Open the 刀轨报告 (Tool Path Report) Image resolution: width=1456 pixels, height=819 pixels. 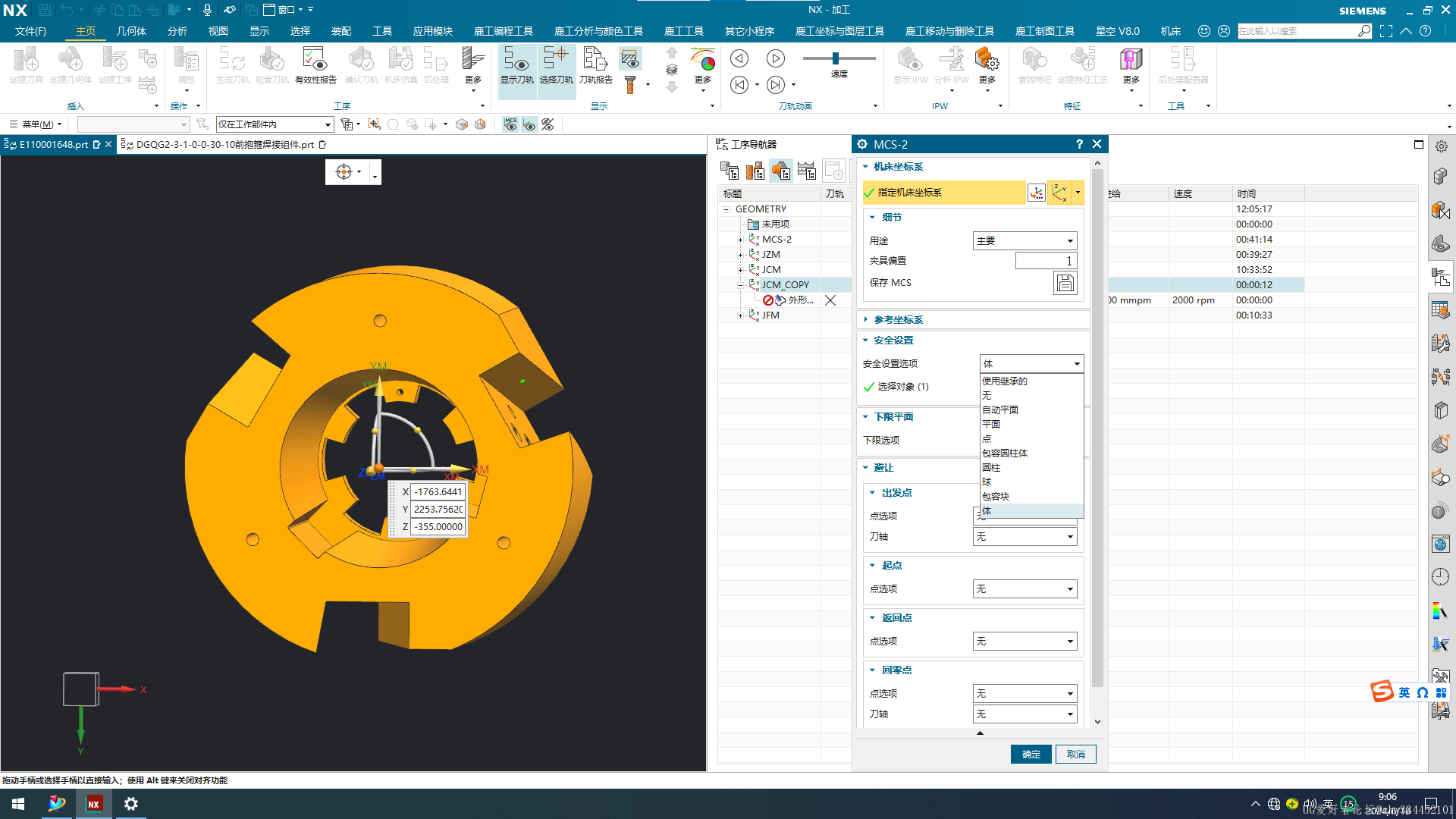point(596,65)
